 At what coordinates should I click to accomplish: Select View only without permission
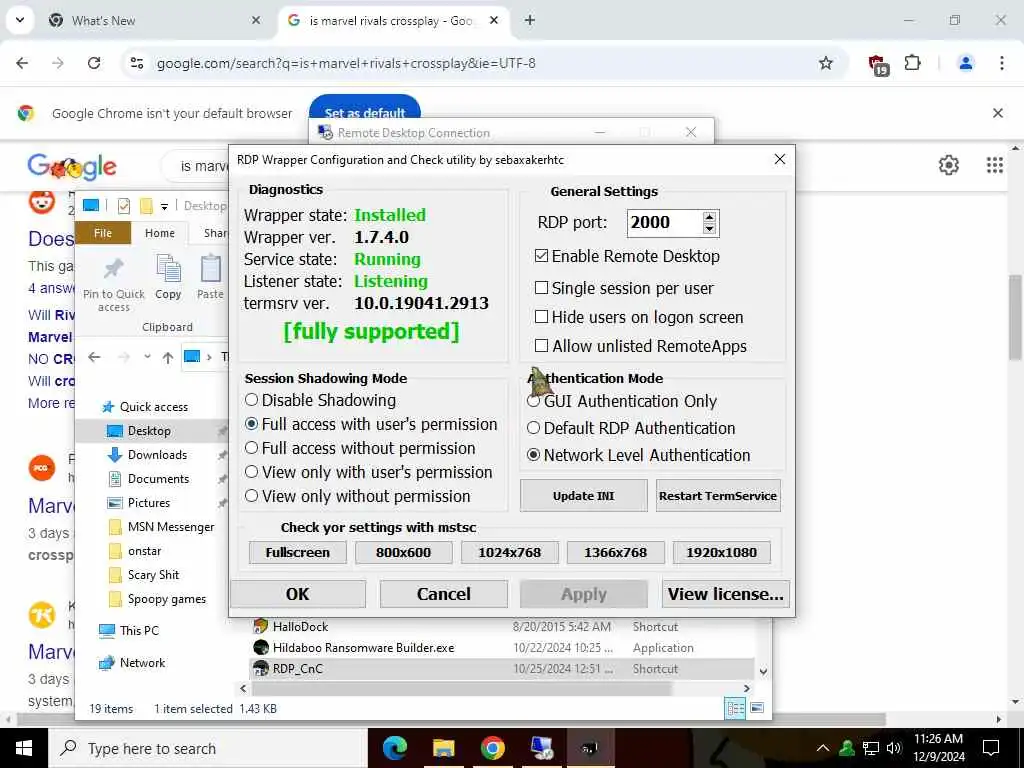[251, 496]
